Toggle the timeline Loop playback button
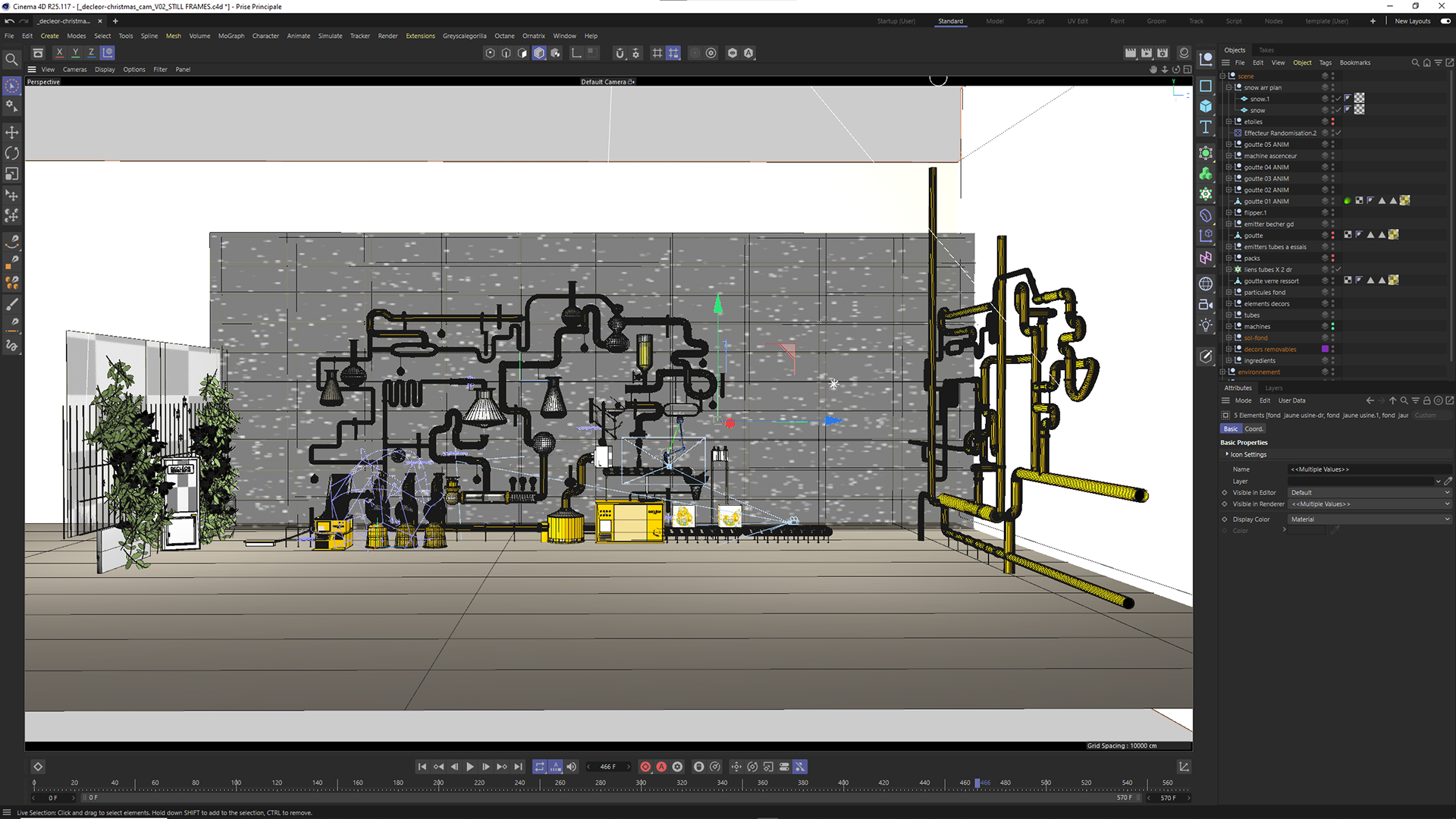 click(x=539, y=767)
